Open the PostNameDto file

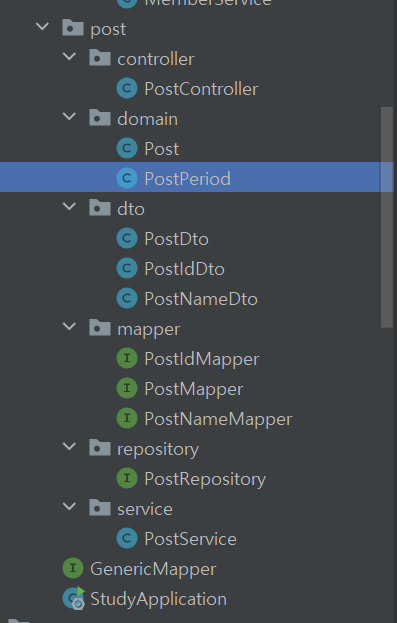(201, 299)
